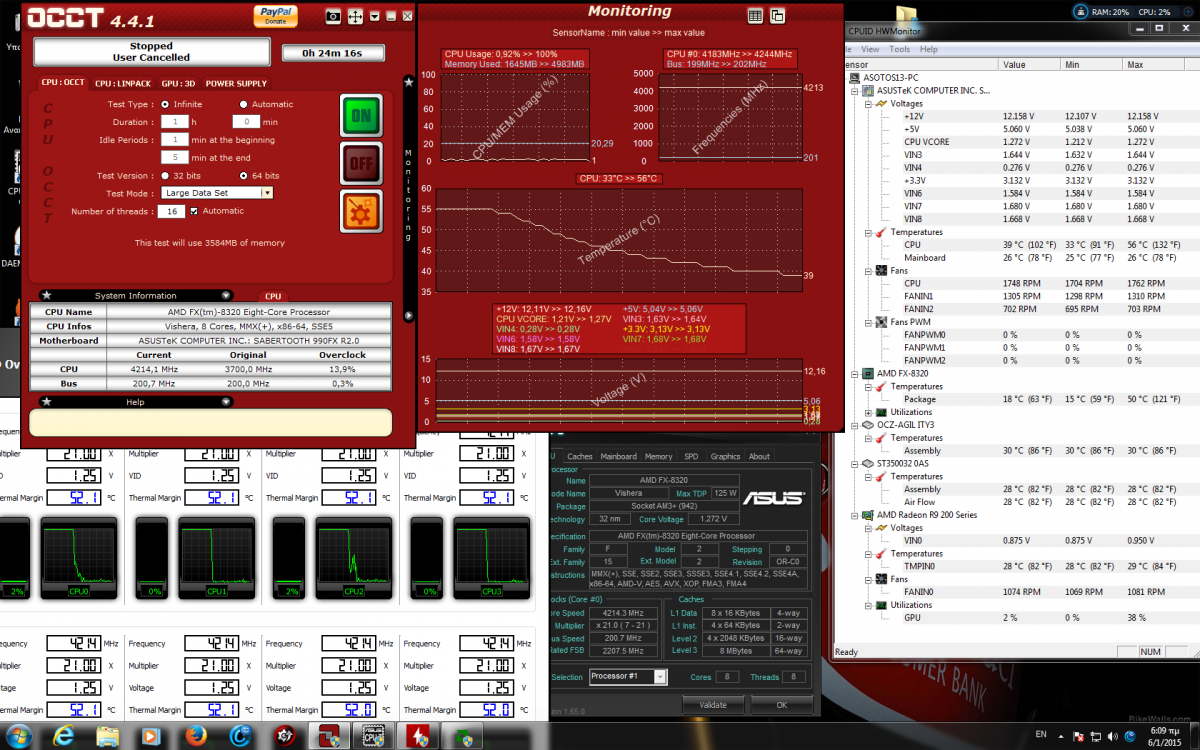Open the POWER SUPPLY tab

(237, 83)
